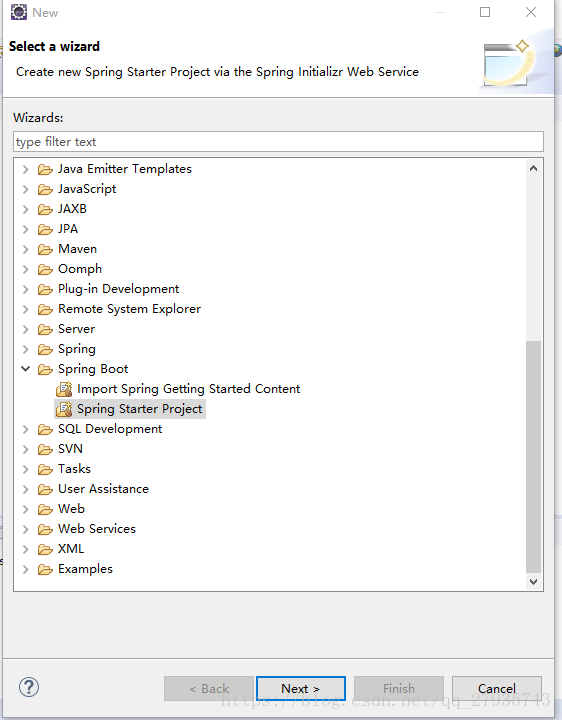Select the Maven label in the tree
Image resolution: width=562 pixels, height=720 pixels.
77,249
